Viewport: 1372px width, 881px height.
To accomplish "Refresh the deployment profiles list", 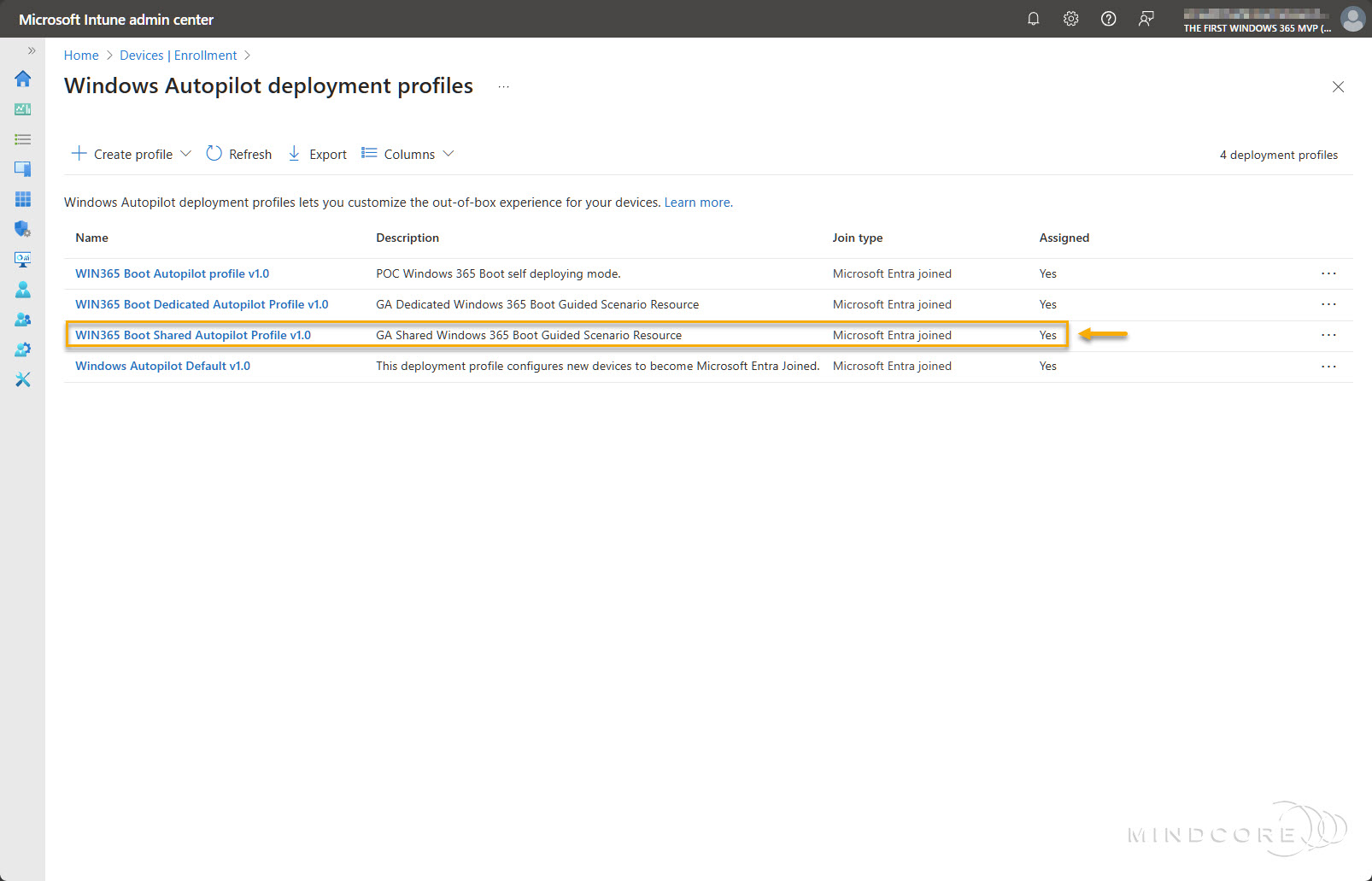I will click(239, 154).
